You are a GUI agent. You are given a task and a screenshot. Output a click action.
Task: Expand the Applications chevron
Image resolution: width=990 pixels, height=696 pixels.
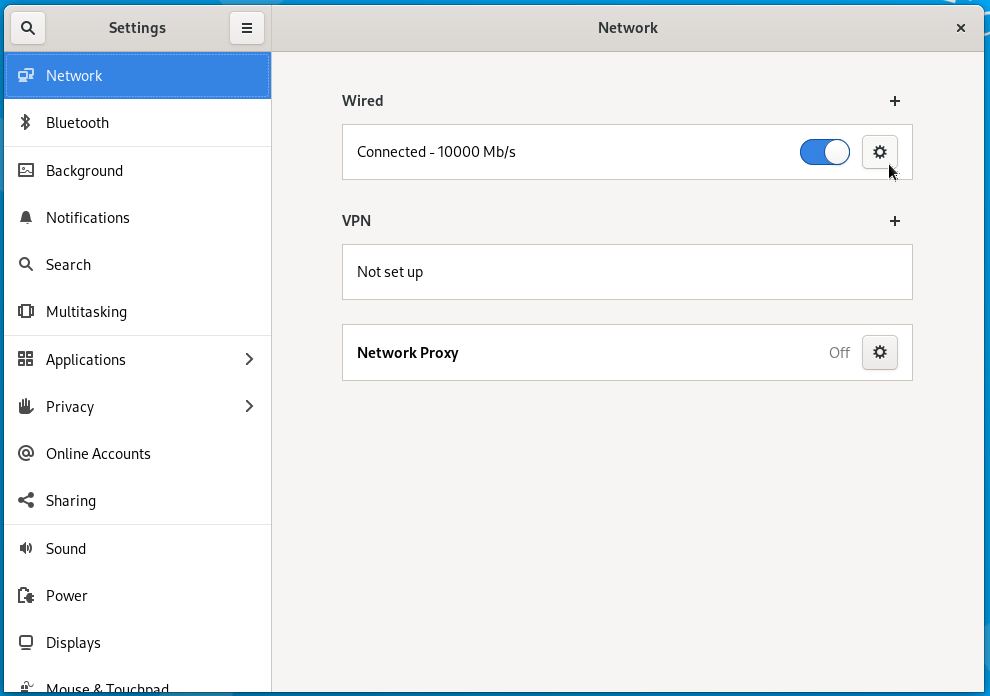[x=249, y=359]
